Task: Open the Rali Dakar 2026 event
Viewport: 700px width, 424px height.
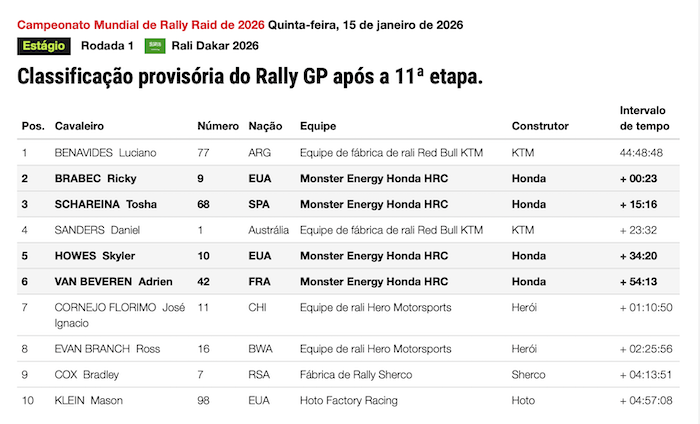Action: coord(215,45)
